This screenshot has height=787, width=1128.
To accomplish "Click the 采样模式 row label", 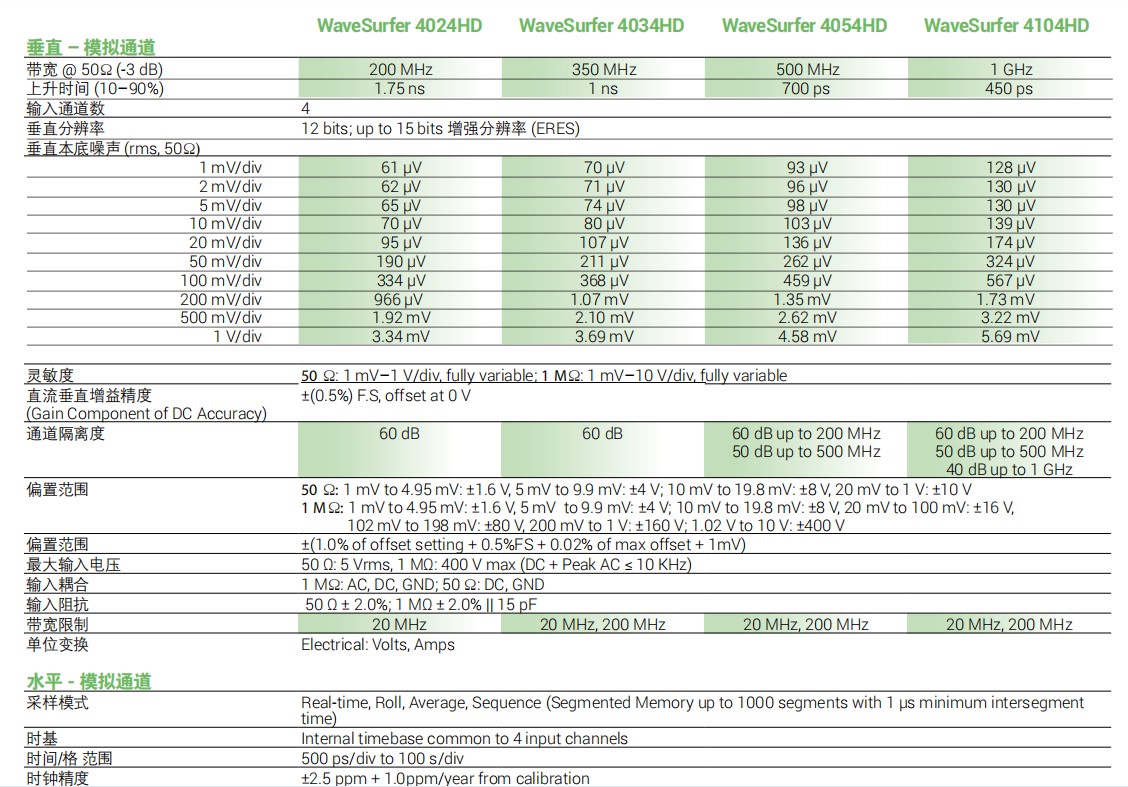I will (x=58, y=703).
